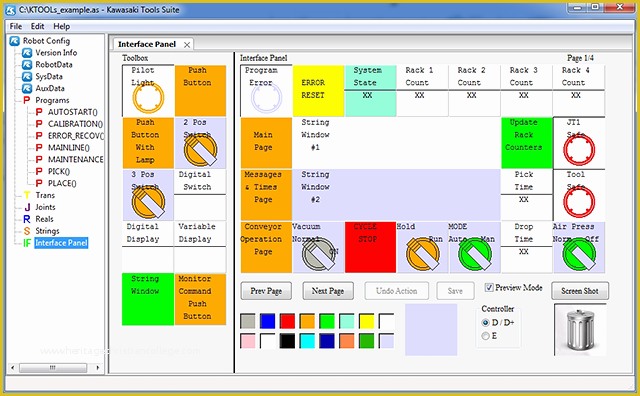Click the Screen Shot button
The height and width of the screenshot is (396, 640).
pos(580,291)
